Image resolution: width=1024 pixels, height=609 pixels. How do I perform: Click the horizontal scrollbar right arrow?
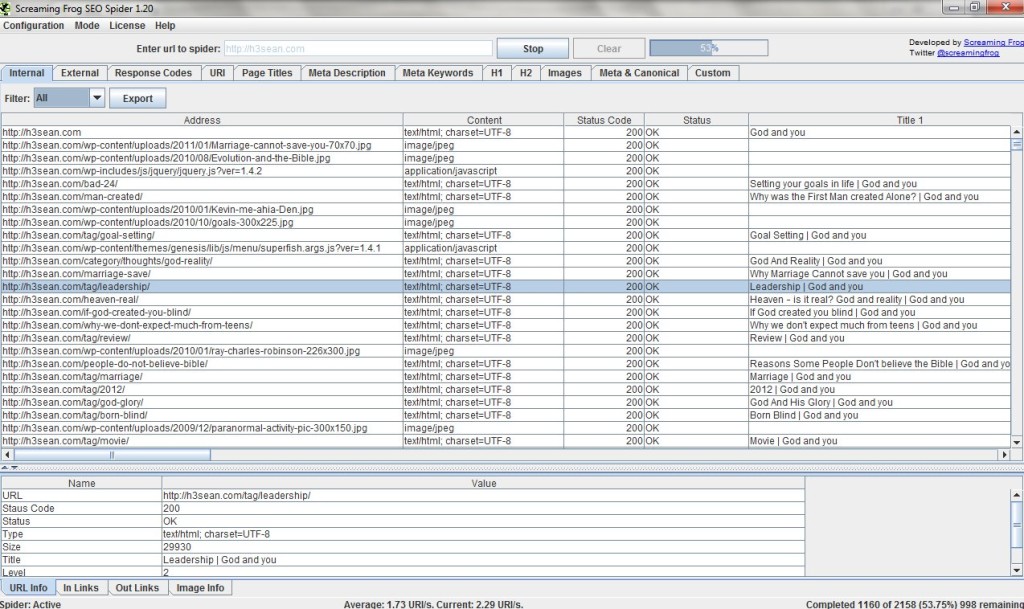[x=1003, y=454]
